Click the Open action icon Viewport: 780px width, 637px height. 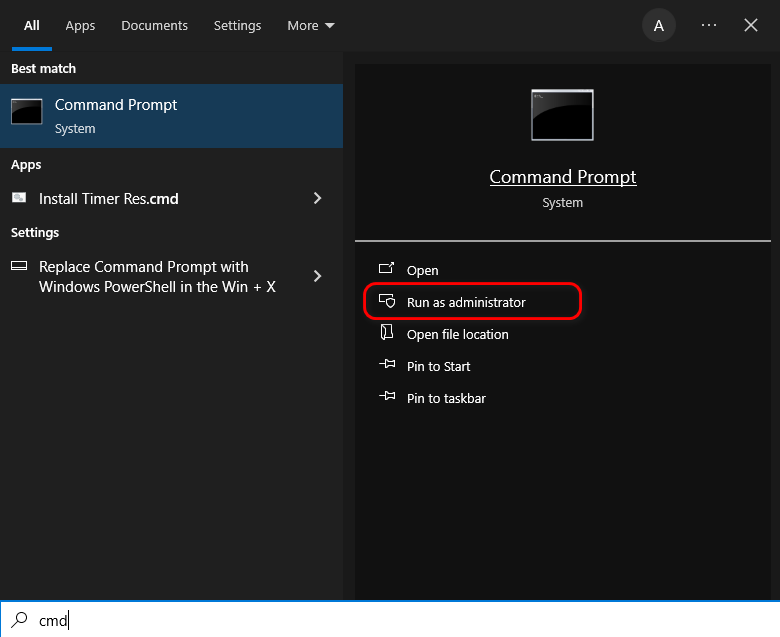[x=387, y=270]
